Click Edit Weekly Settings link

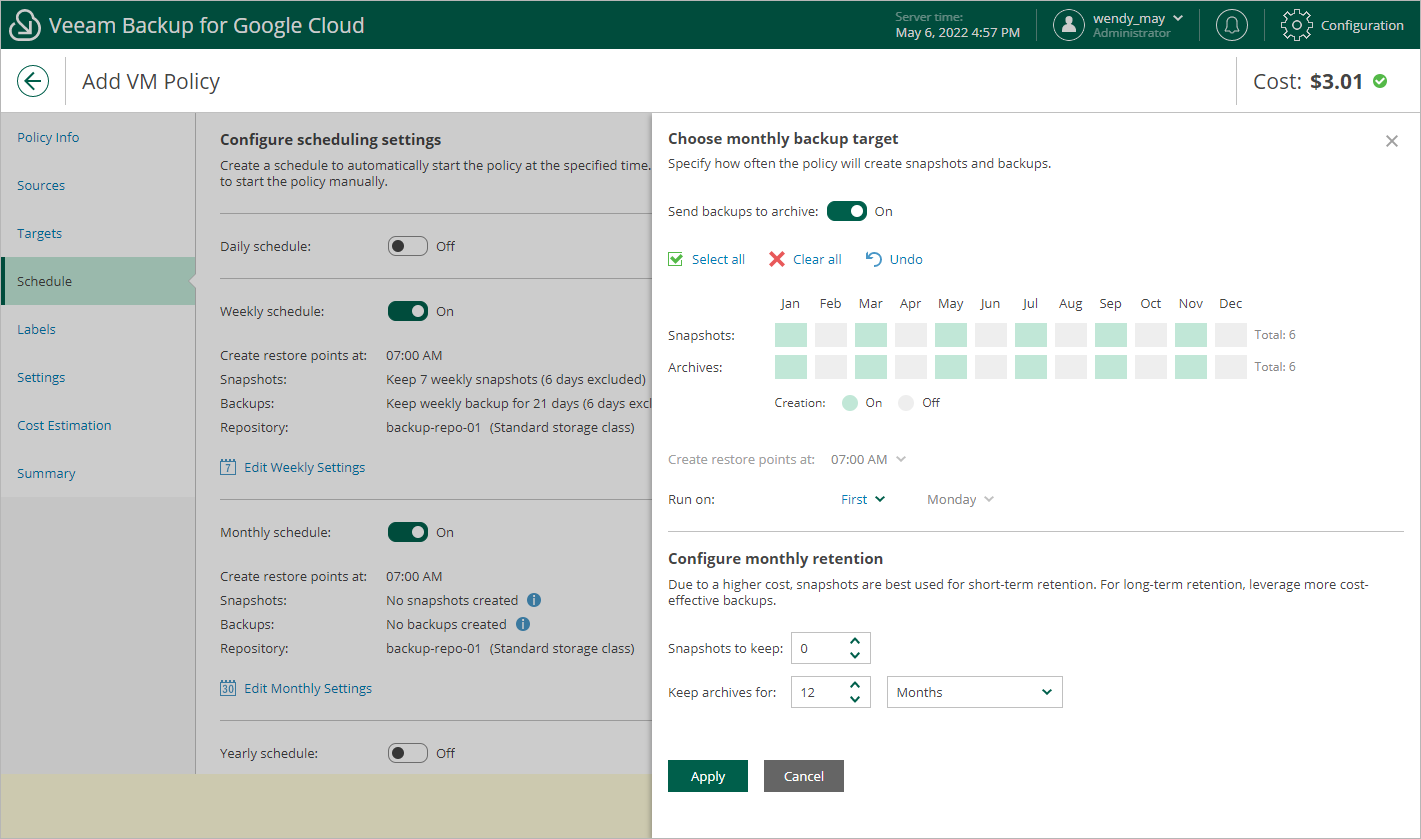pos(304,467)
